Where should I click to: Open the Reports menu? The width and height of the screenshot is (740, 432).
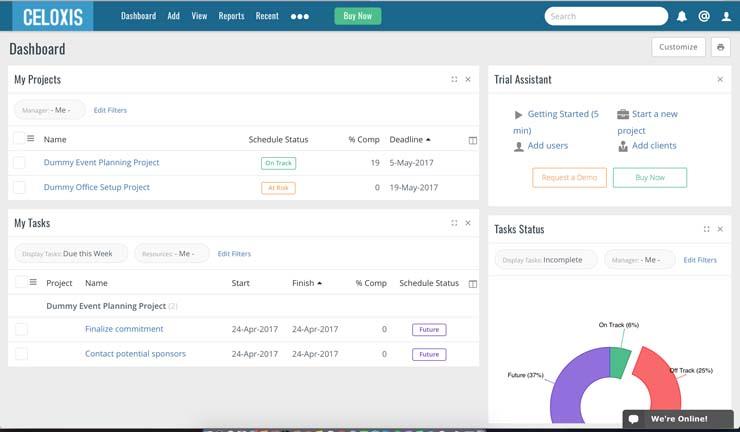(231, 16)
